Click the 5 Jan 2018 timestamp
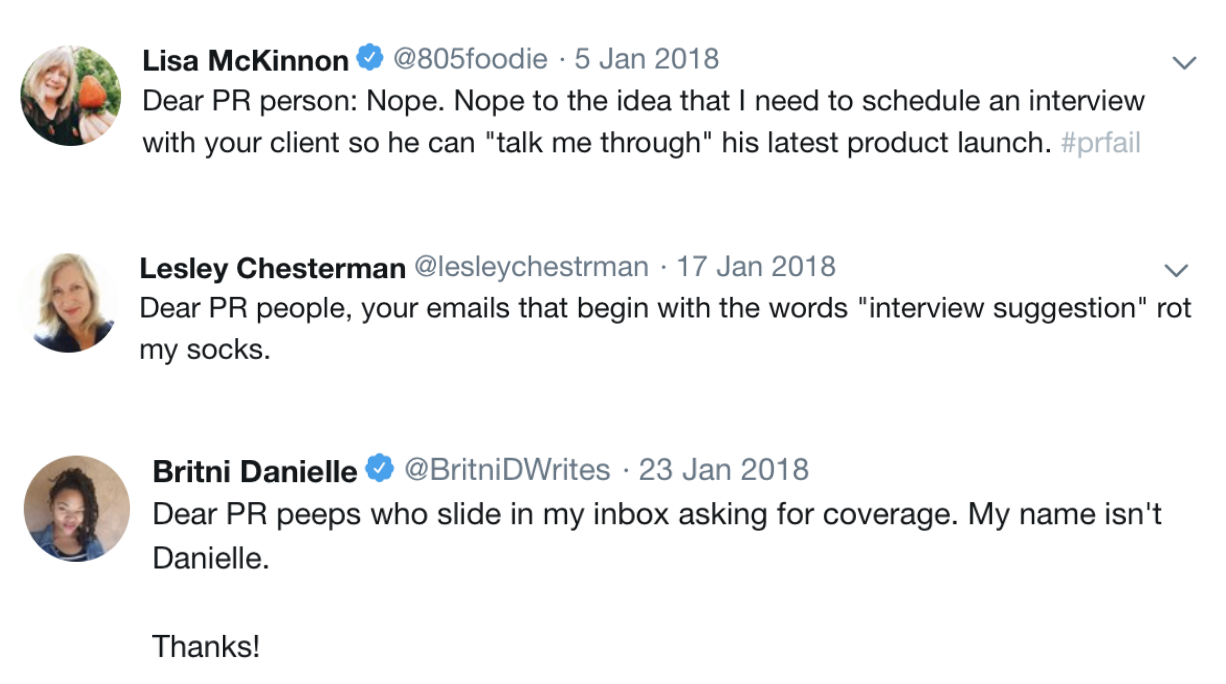 point(646,60)
